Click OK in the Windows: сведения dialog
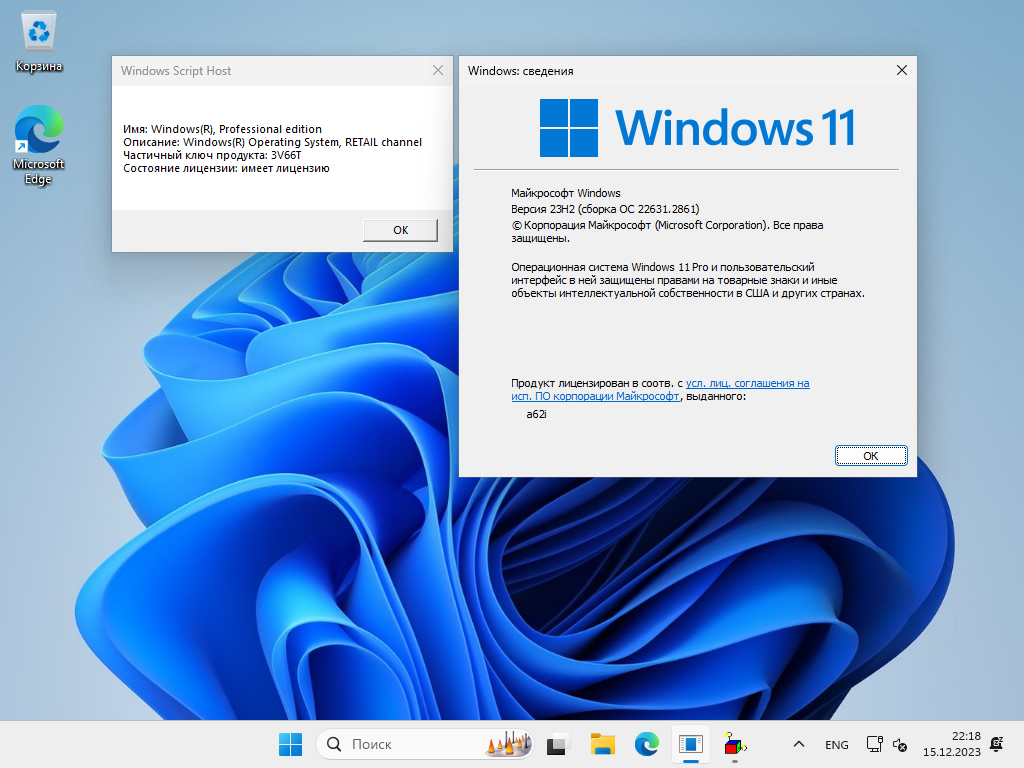 pos(871,455)
